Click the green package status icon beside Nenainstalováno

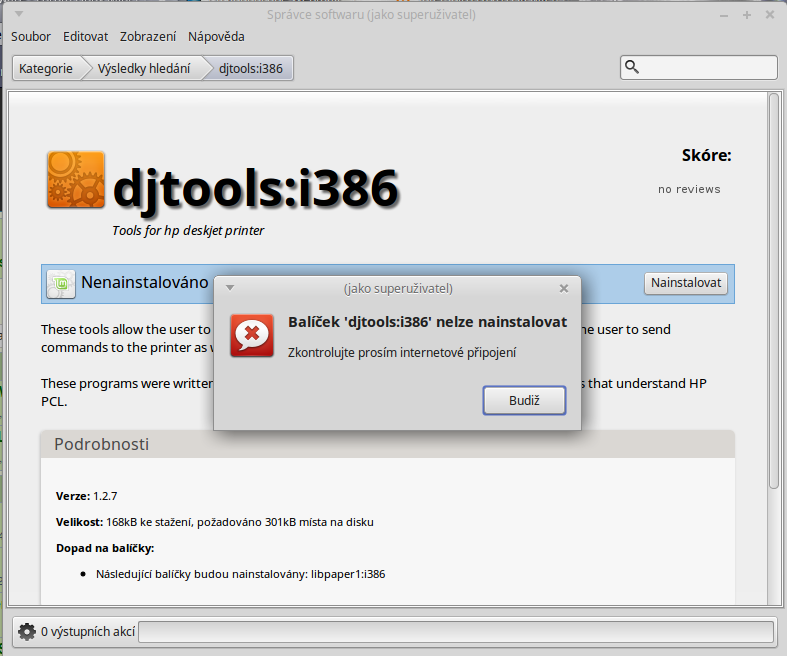[x=61, y=284]
